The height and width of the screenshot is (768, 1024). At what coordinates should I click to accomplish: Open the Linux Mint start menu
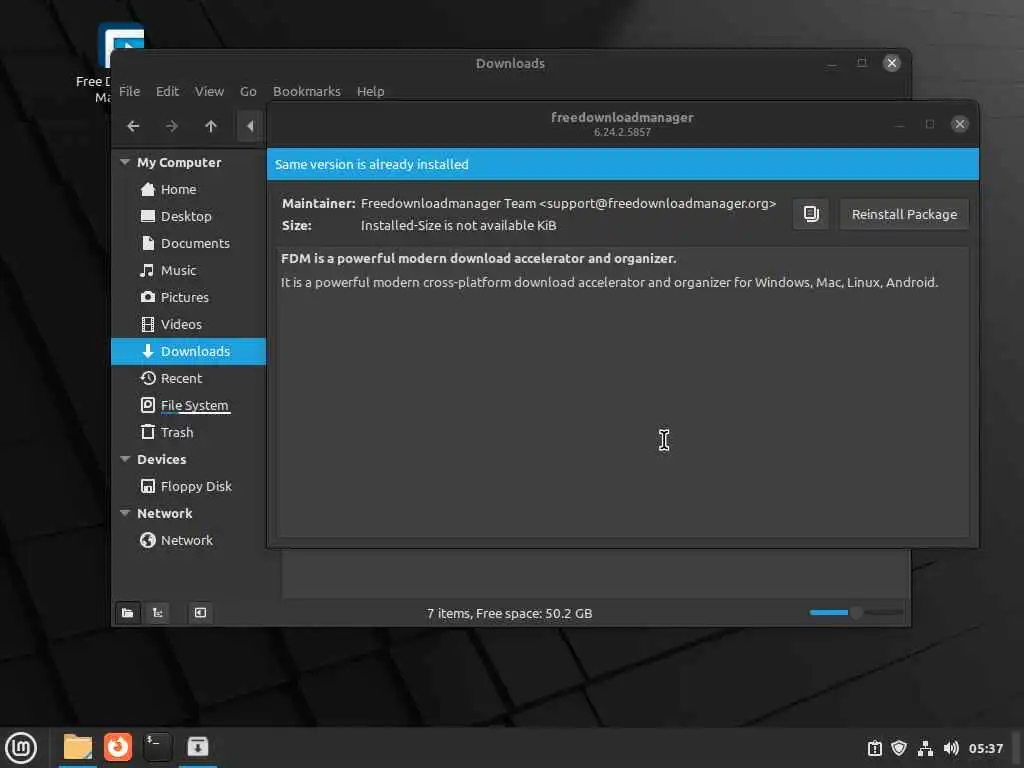[x=21, y=748]
